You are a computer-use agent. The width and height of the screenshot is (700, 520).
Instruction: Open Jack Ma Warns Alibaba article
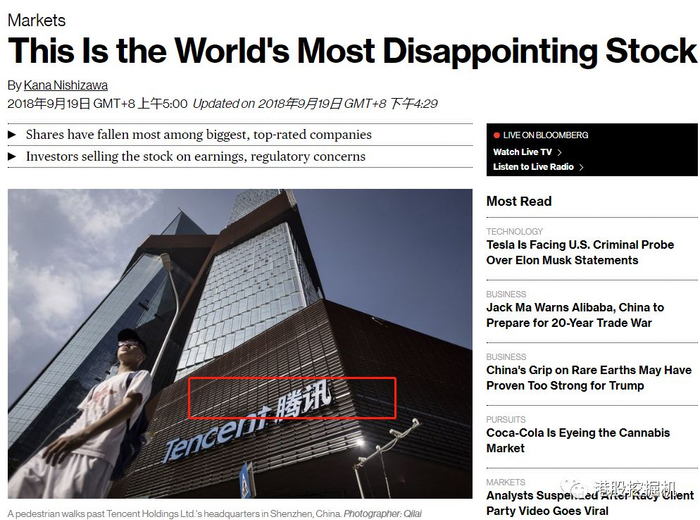(575, 315)
